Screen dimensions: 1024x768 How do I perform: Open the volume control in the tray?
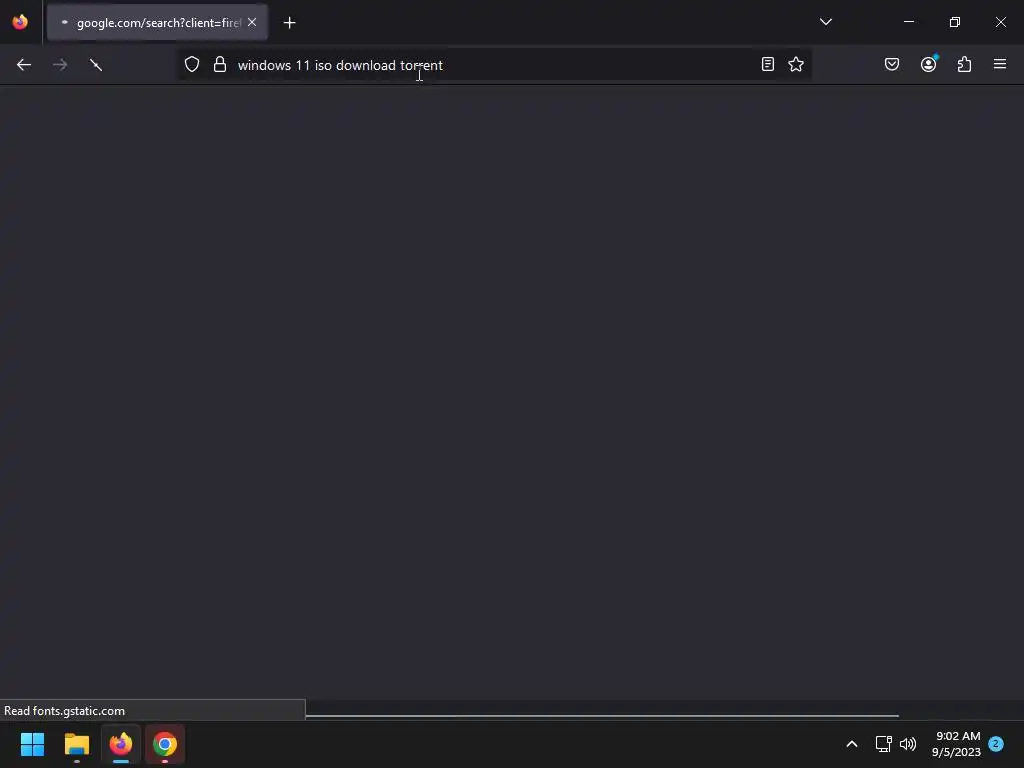[x=908, y=744]
